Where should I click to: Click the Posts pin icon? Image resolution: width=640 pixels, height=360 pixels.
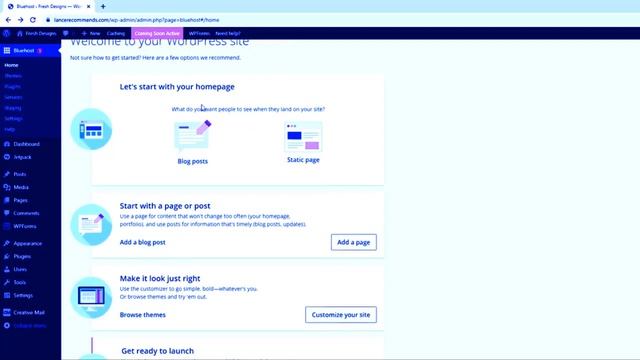[x=7, y=174]
